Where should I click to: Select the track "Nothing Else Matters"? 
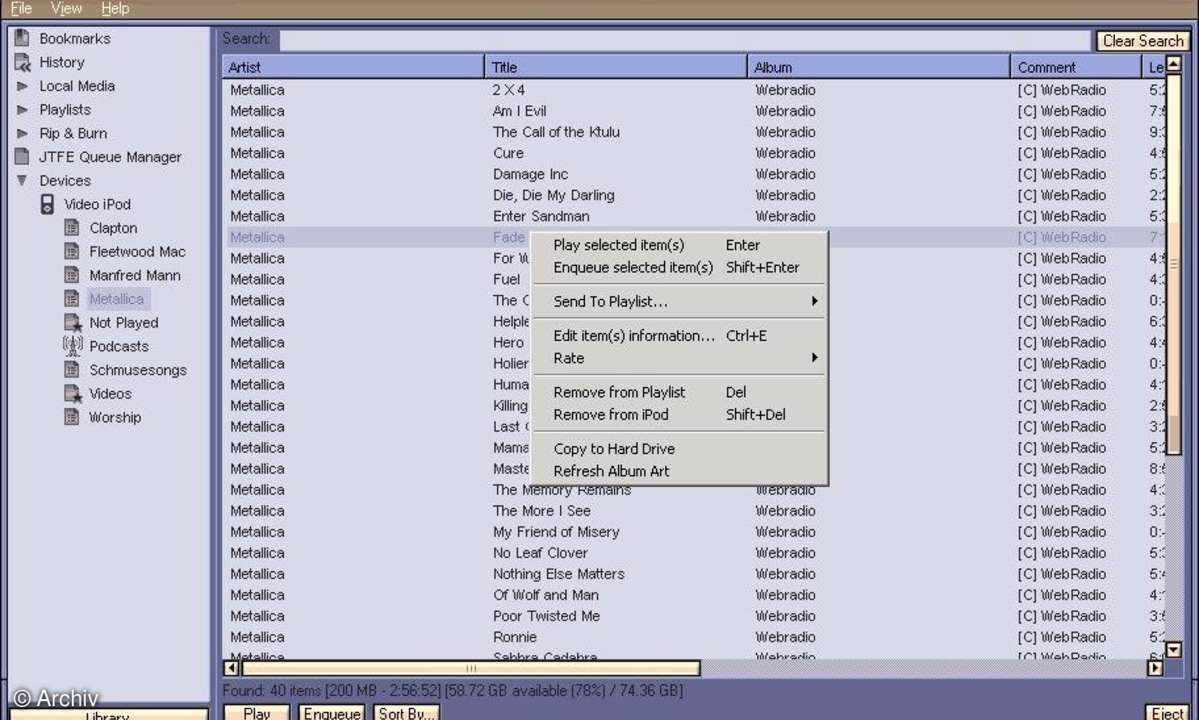[558, 574]
